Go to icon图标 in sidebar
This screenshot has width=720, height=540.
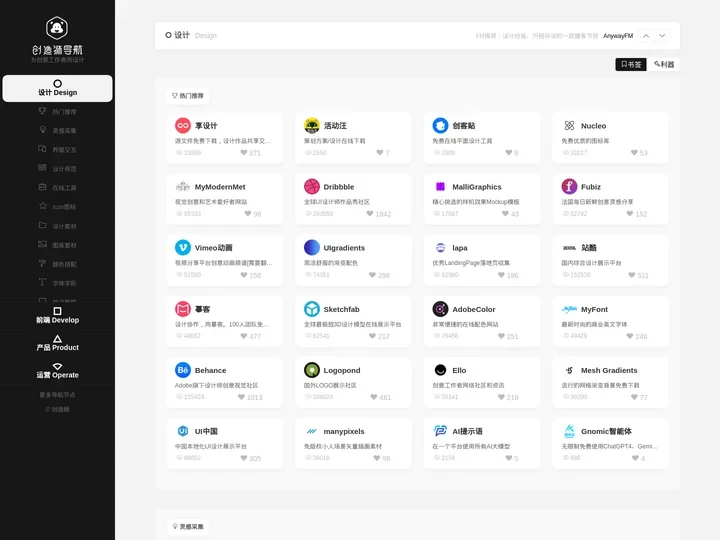coord(57,207)
